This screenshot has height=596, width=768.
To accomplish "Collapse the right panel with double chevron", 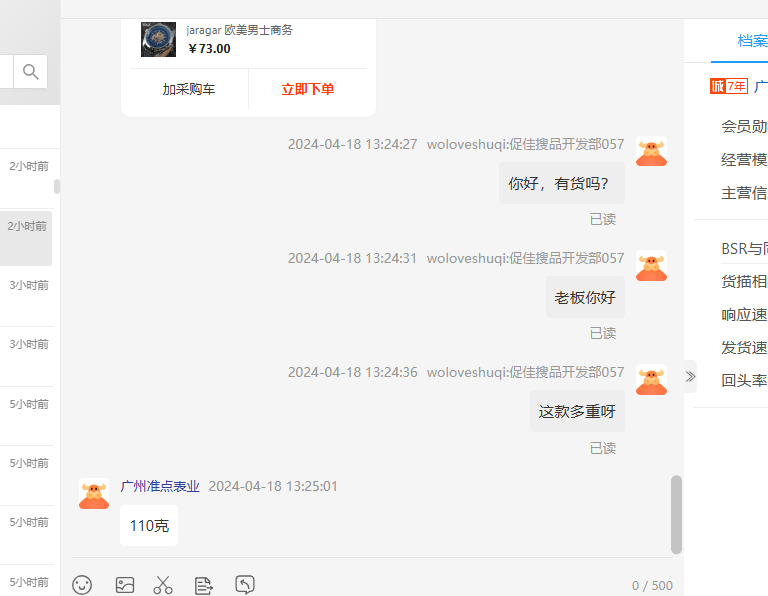I will (x=690, y=376).
